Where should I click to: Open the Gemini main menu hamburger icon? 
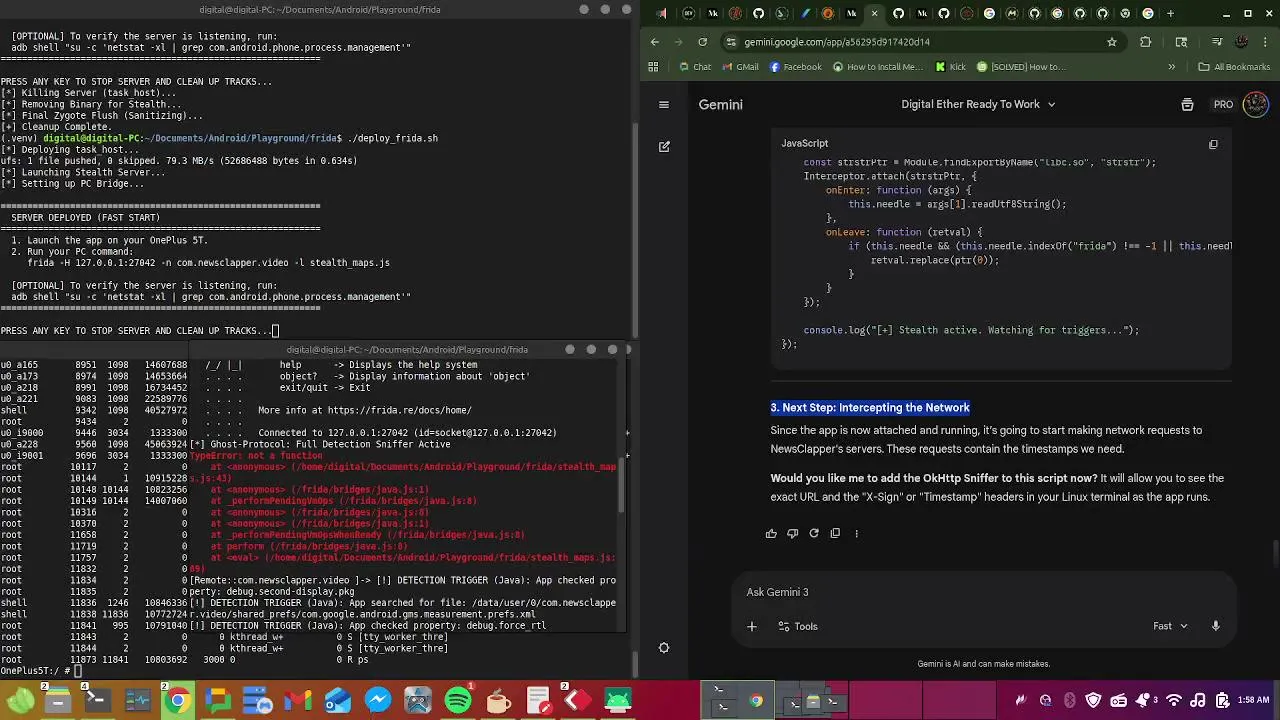664,104
